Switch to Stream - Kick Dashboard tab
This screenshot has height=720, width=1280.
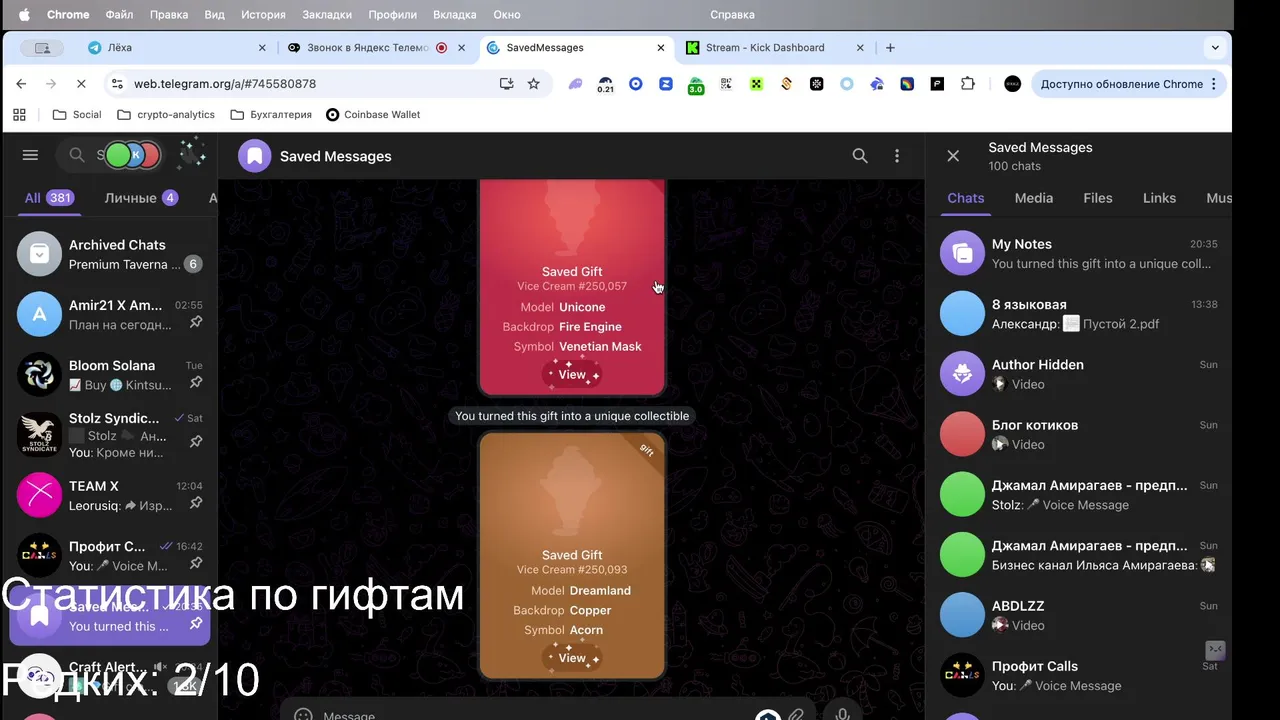pyautogui.click(x=775, y=47)
